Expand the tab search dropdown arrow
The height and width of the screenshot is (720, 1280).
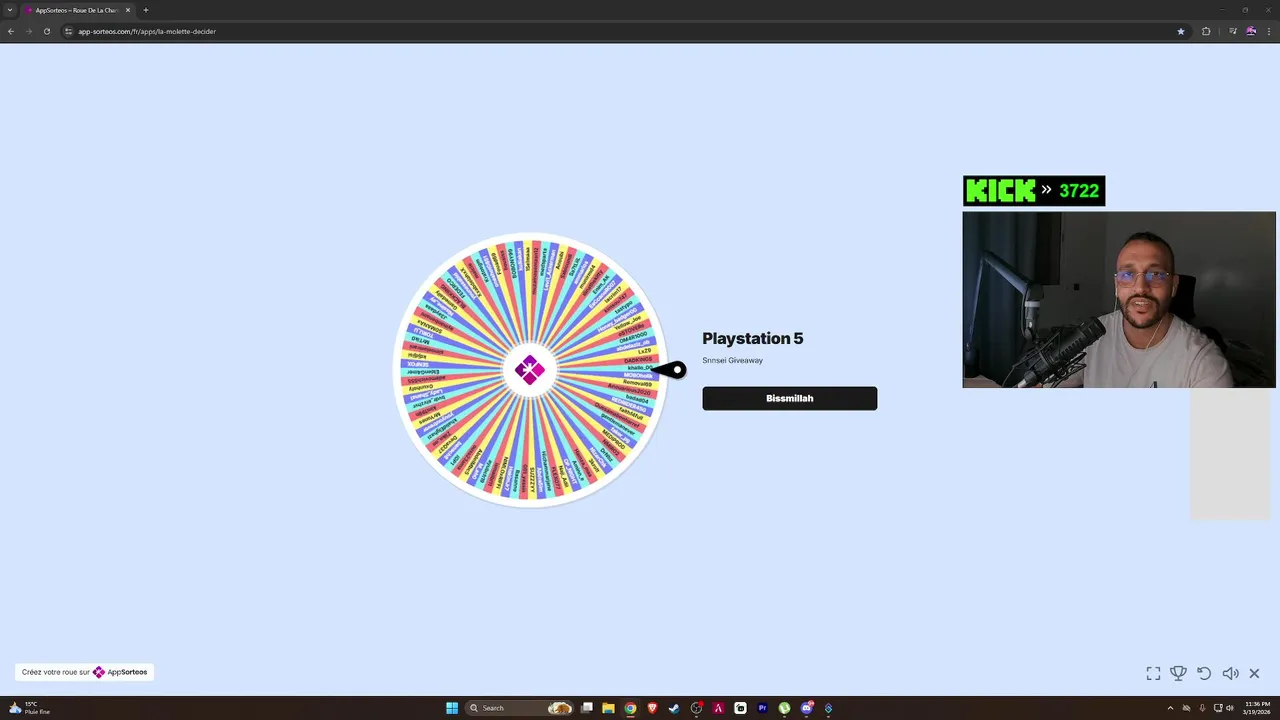tap(10, 10)
